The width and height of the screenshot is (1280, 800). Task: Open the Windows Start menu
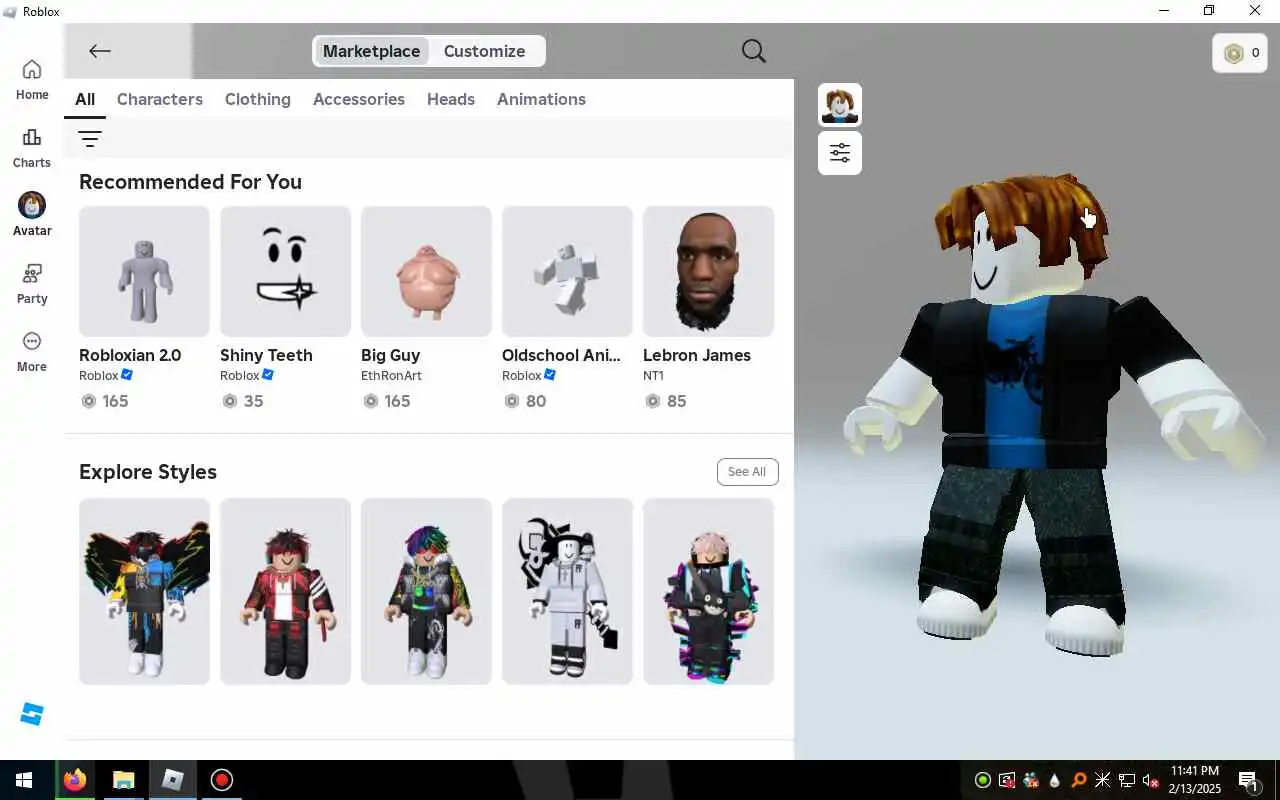(x=24, y=780)
